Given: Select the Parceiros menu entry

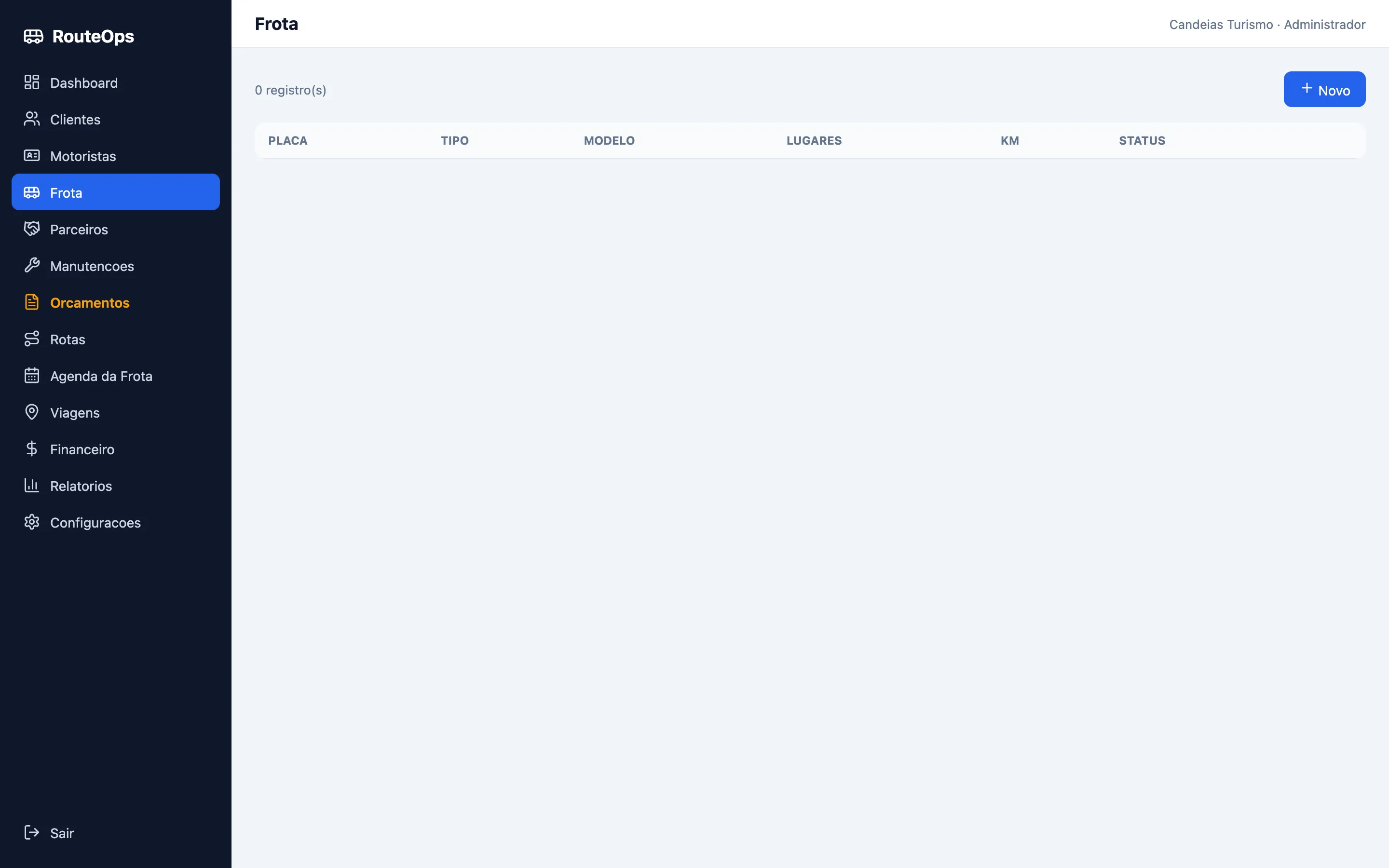Looking at the screenshot, I should point(115,229).
